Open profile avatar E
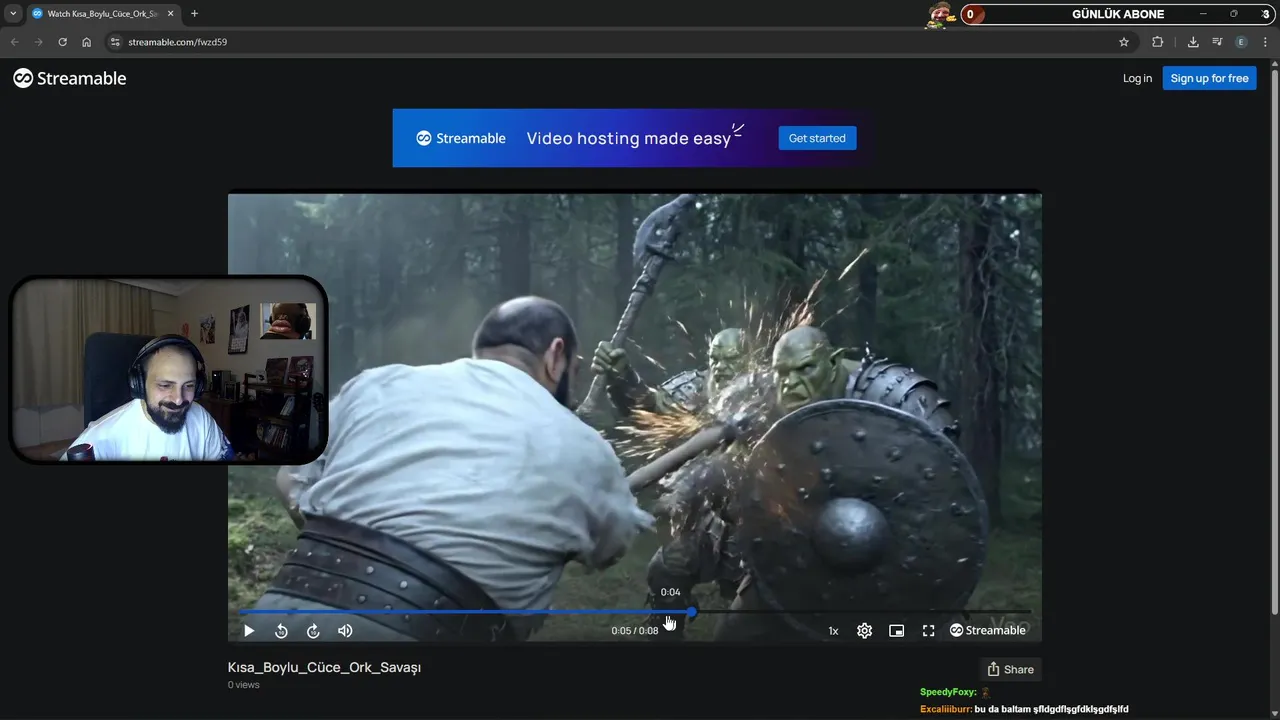This screenshot has width=1280, height=720. pos(1241,42)
